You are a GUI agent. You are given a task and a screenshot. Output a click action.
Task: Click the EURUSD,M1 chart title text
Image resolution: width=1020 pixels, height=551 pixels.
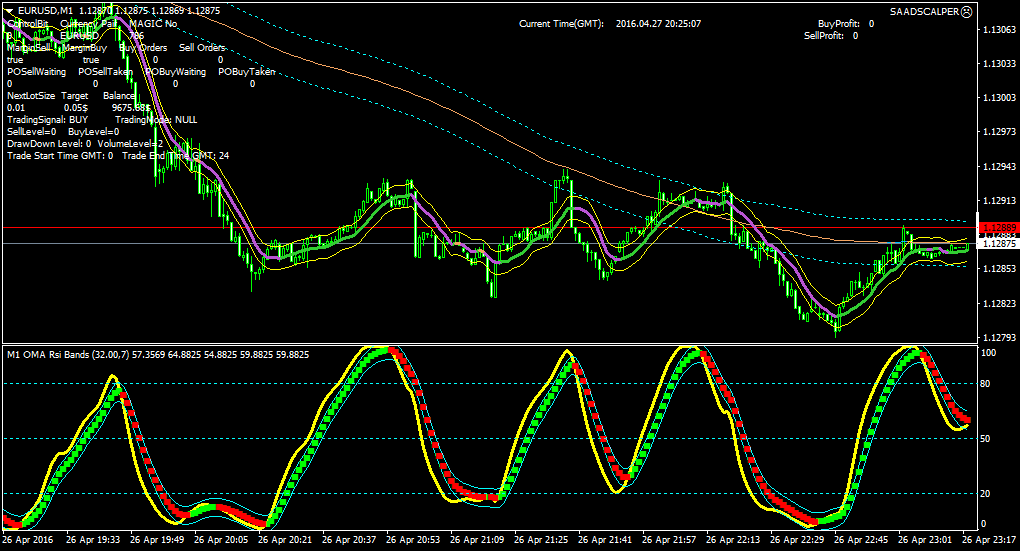(46, 10)
